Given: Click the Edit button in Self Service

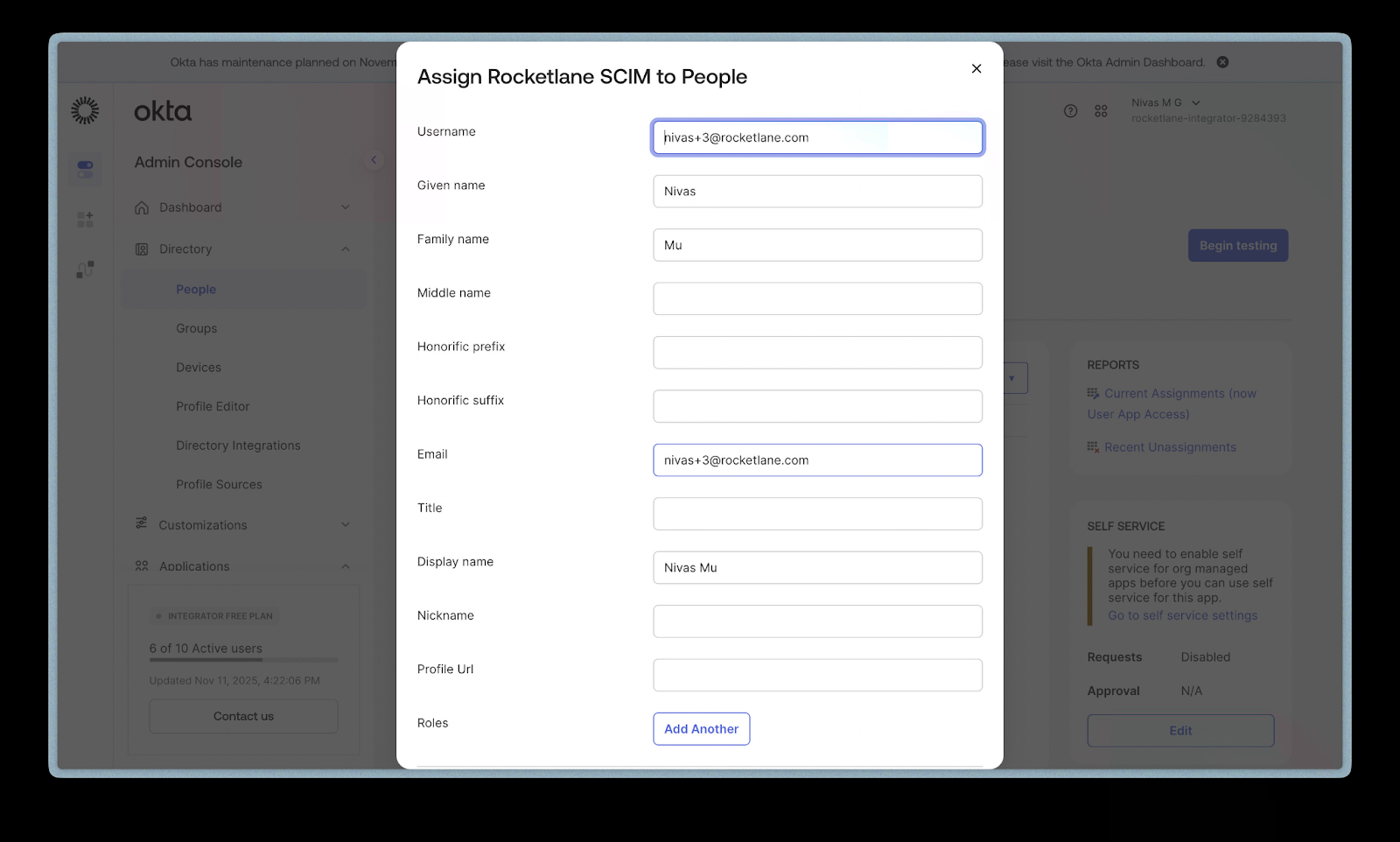Looking at the screenshot, I should (x=1180, y=731).
